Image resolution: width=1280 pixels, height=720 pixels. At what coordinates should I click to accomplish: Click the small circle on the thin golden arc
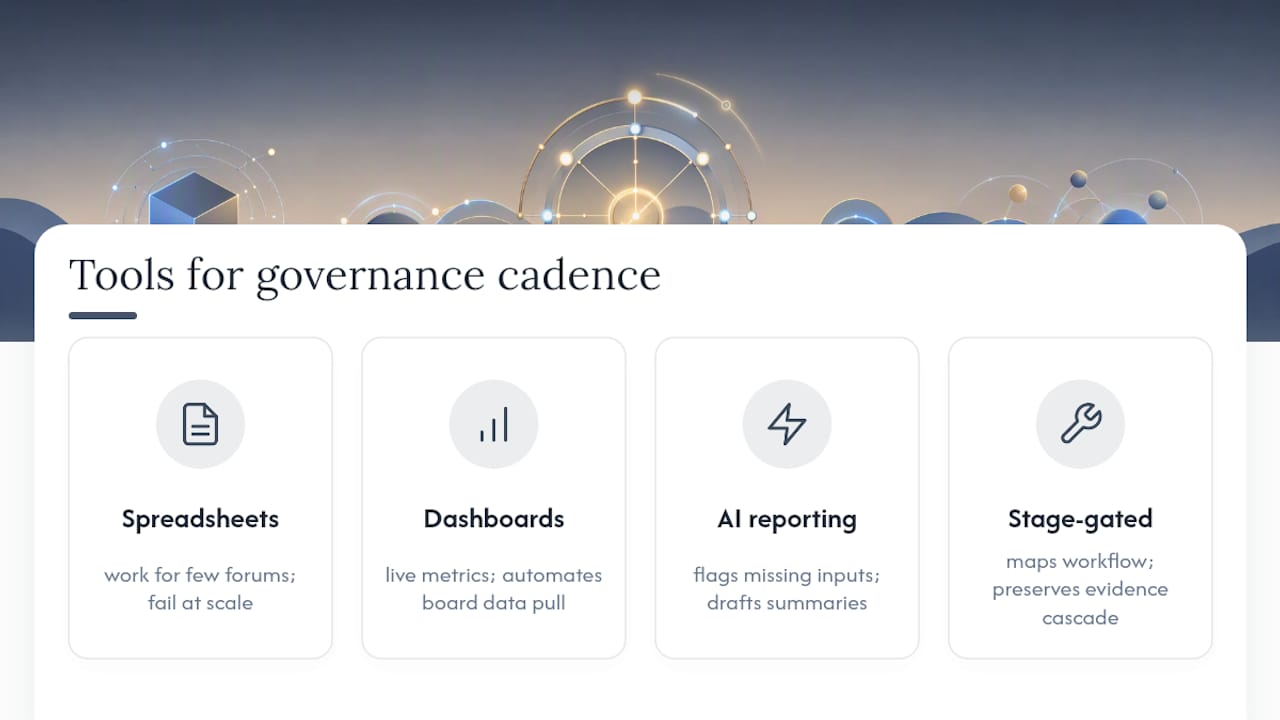click(726, 105)
